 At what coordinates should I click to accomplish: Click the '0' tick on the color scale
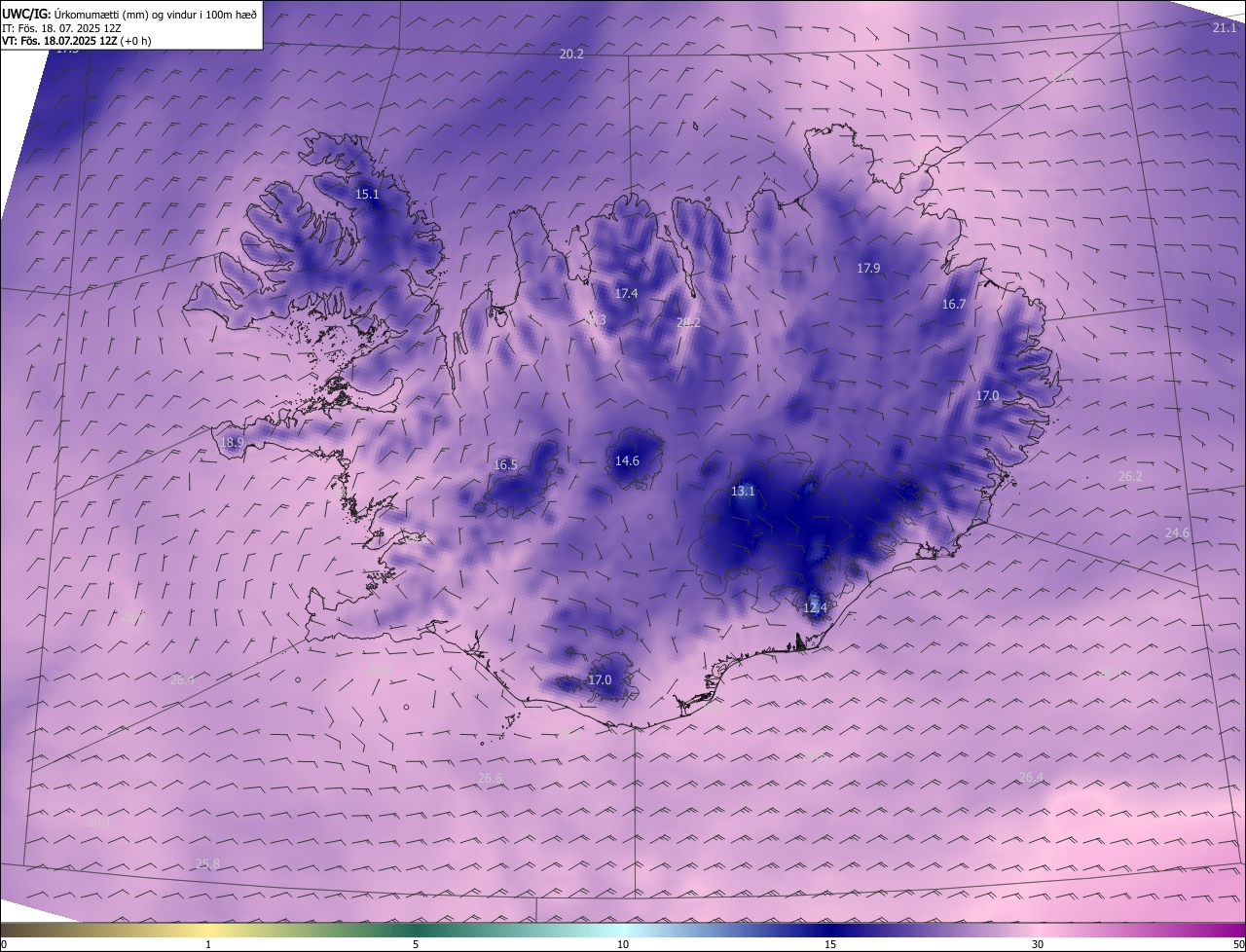click(4, 945)
